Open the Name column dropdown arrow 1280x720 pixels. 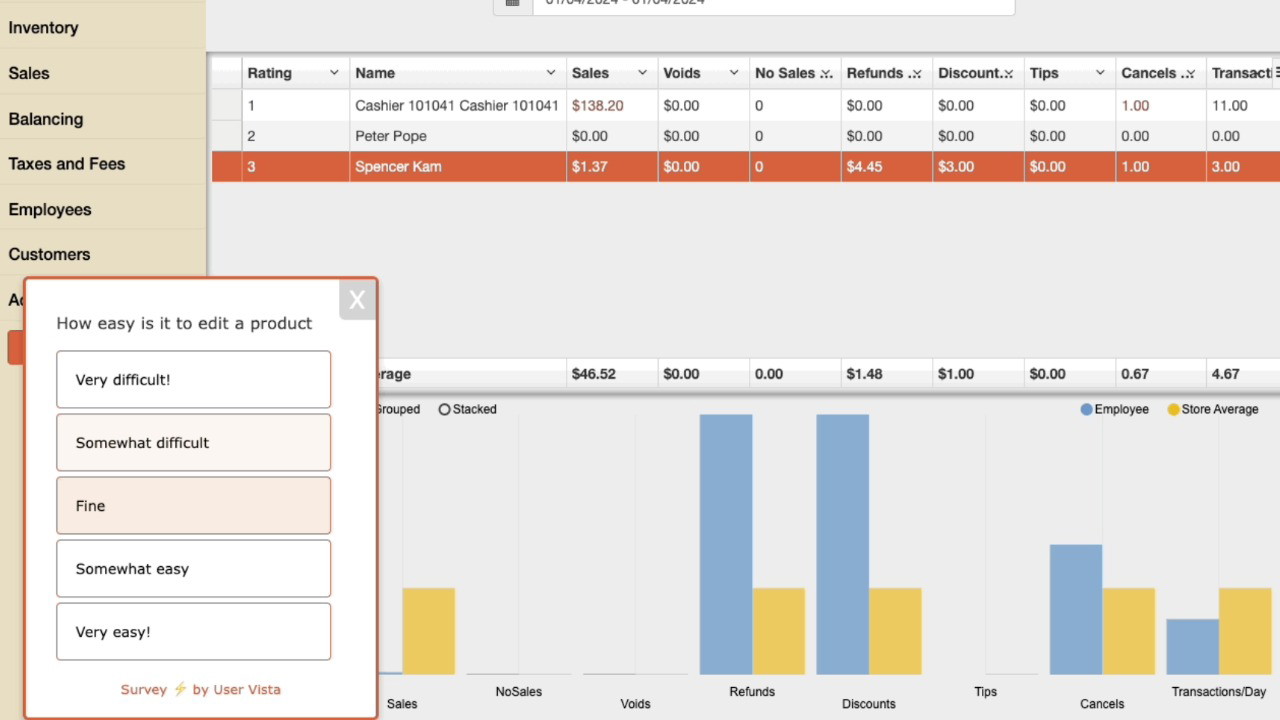coord(550,73)
